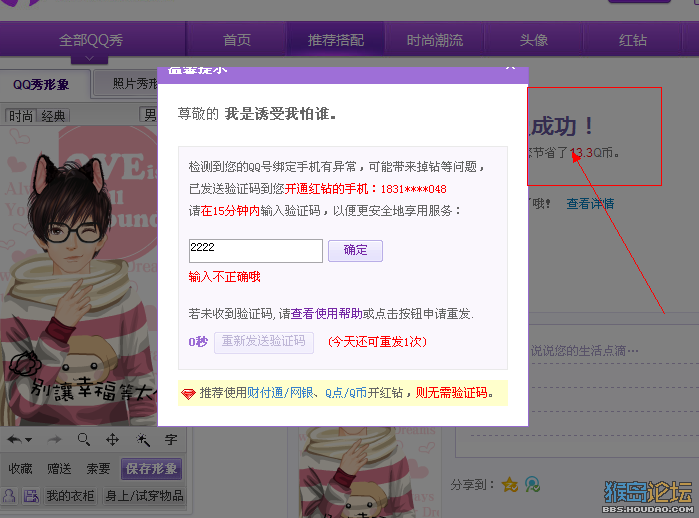Image resolution: width=699 pixels, height=518 pixels.
Task: Open the Q点/Q币 link
Action: pos(345,393)
